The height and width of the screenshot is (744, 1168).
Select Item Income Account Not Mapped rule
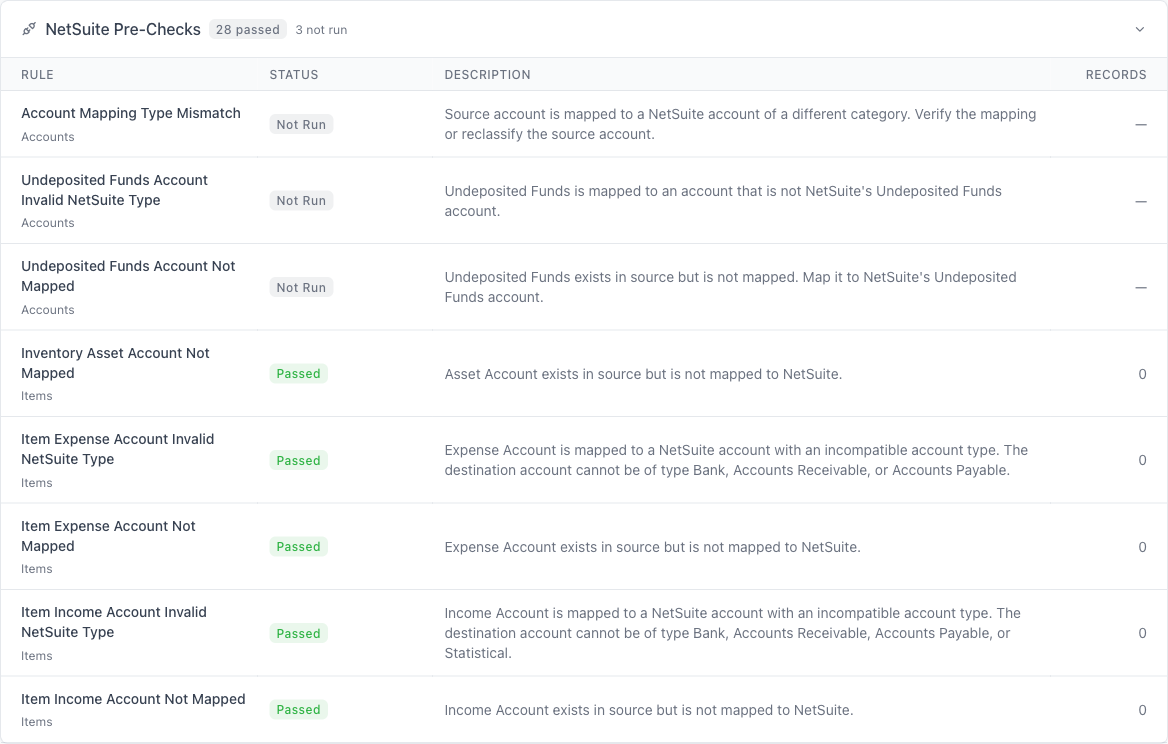point(133,699)
